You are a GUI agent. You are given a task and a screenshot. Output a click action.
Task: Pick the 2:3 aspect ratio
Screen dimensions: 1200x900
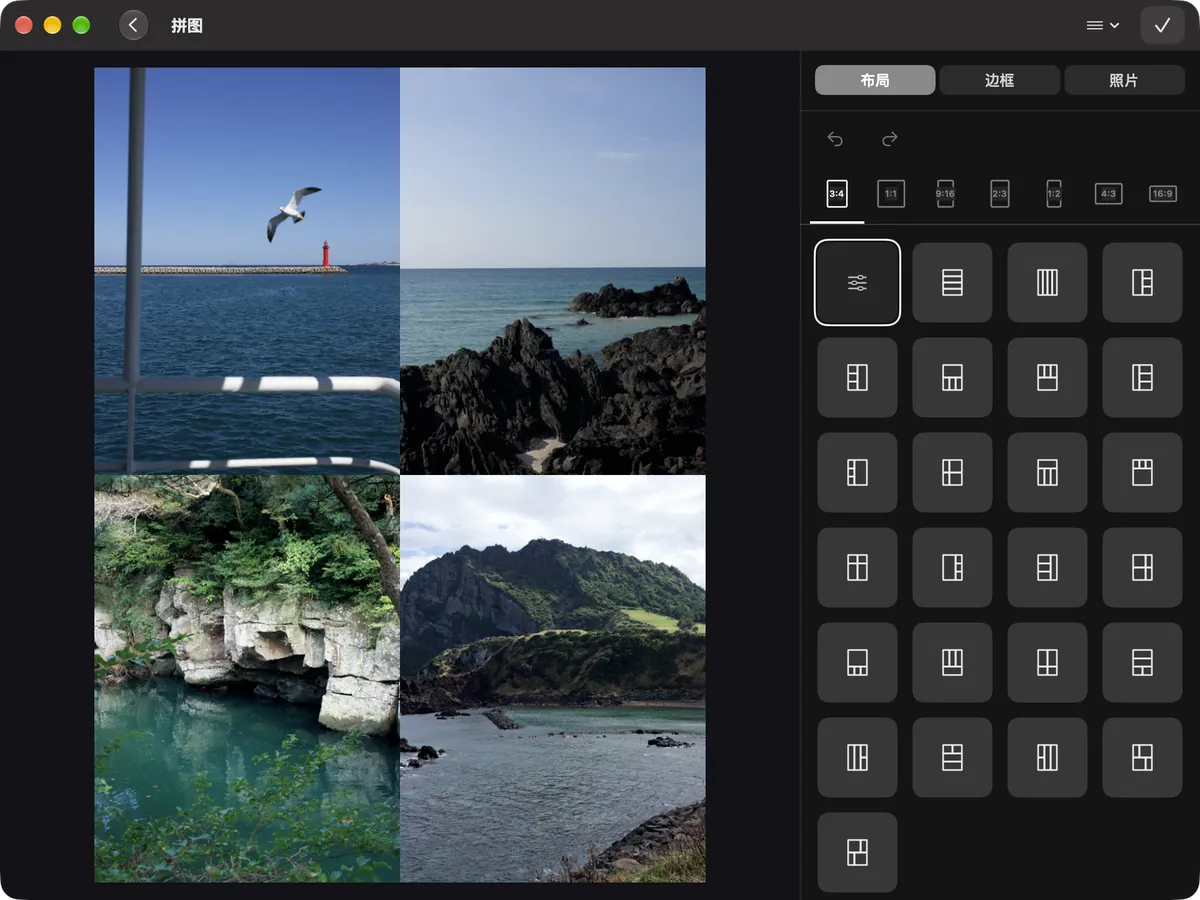click(x=1000, y=194)
